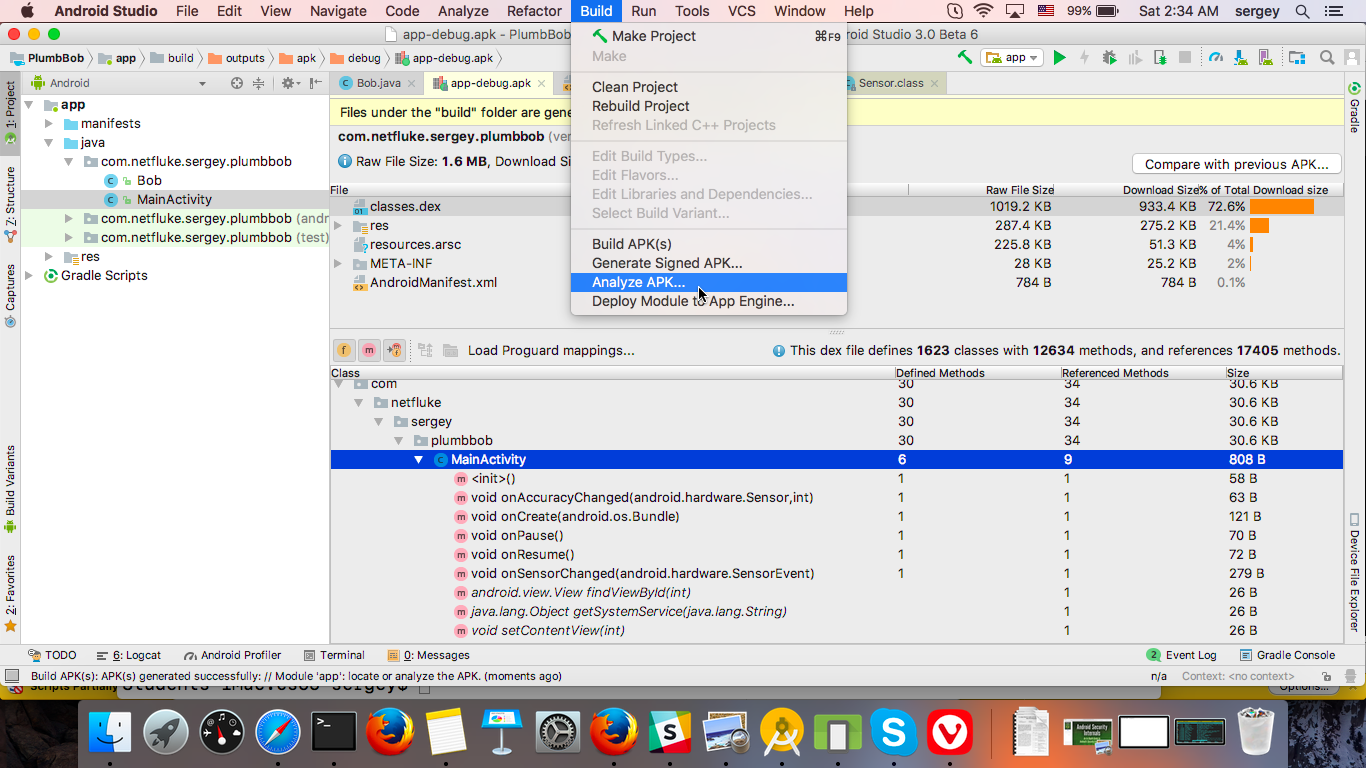This screenshot has width=1366, height=768.
Task: Open the Gradle Console tool window
Action: pos(1287,655)
